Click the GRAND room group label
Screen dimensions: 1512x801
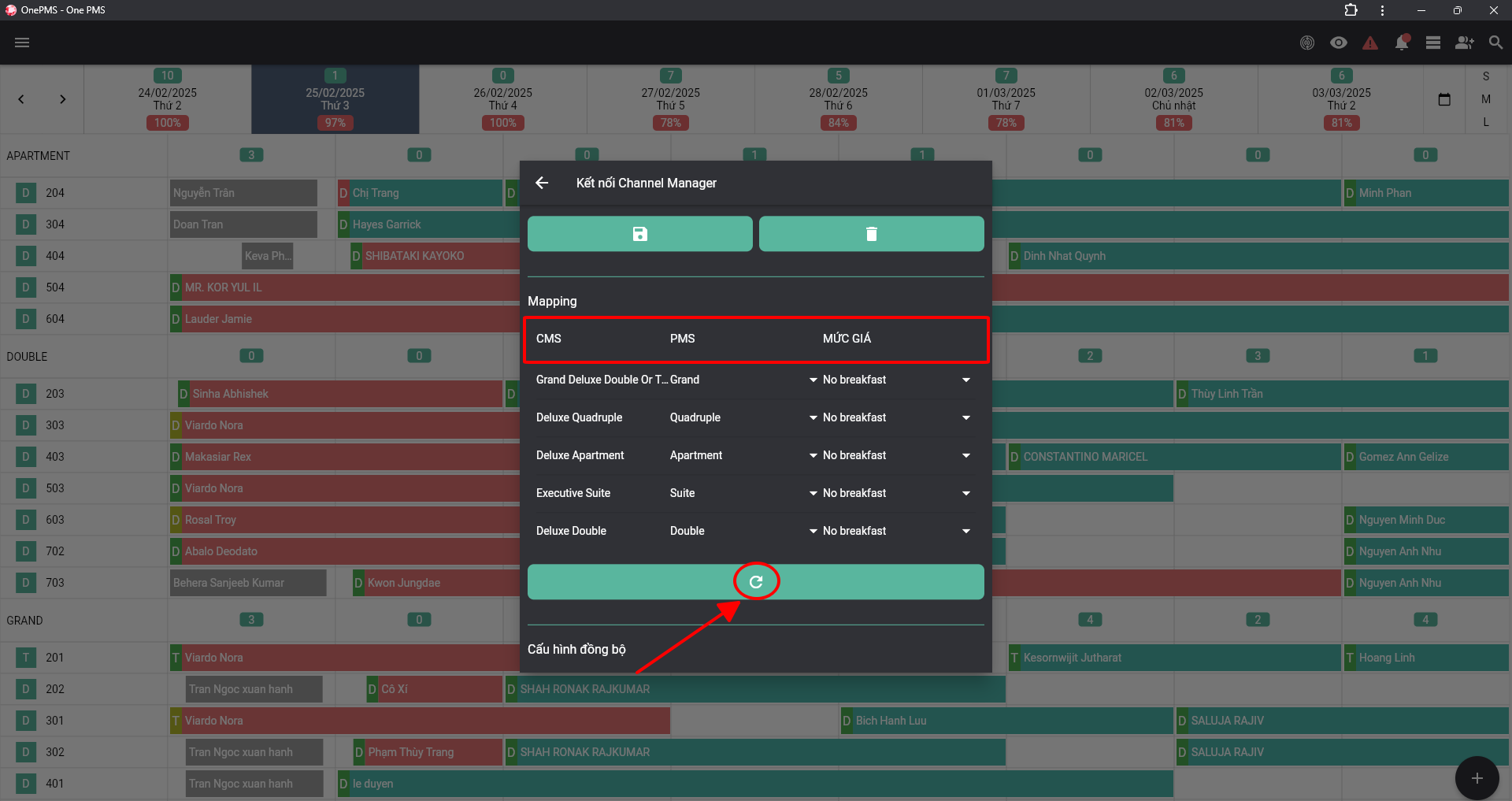click(x=24, y=621)
